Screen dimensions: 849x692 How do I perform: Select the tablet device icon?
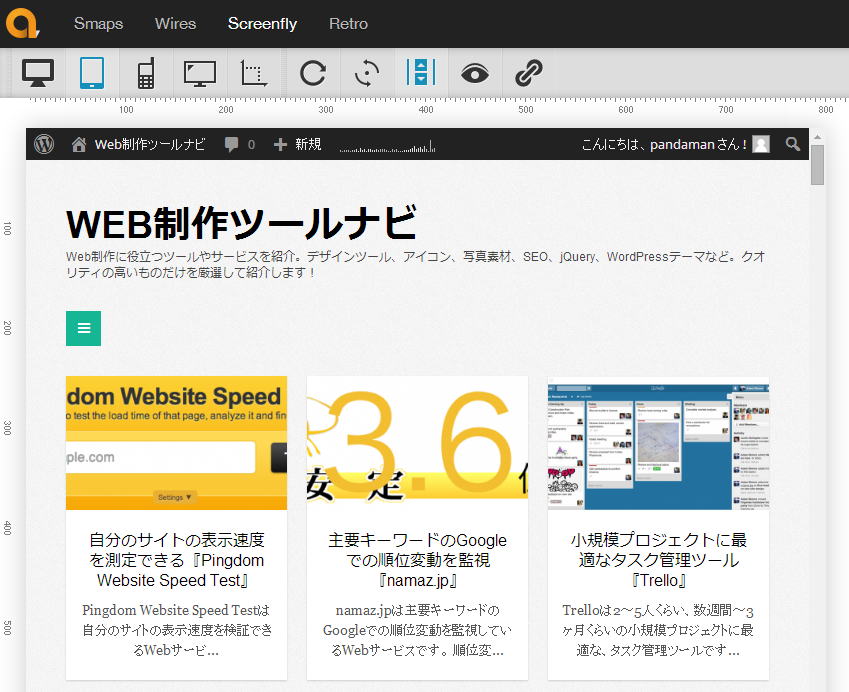[x=92, y=73]
